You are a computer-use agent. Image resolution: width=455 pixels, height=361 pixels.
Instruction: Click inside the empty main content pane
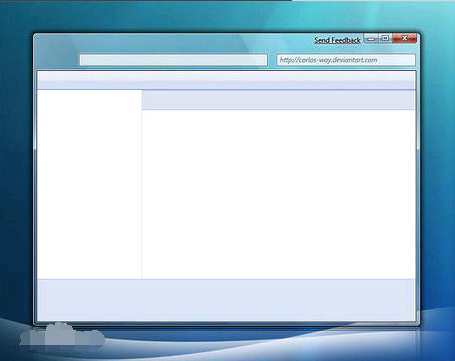[x=278, y=194]
